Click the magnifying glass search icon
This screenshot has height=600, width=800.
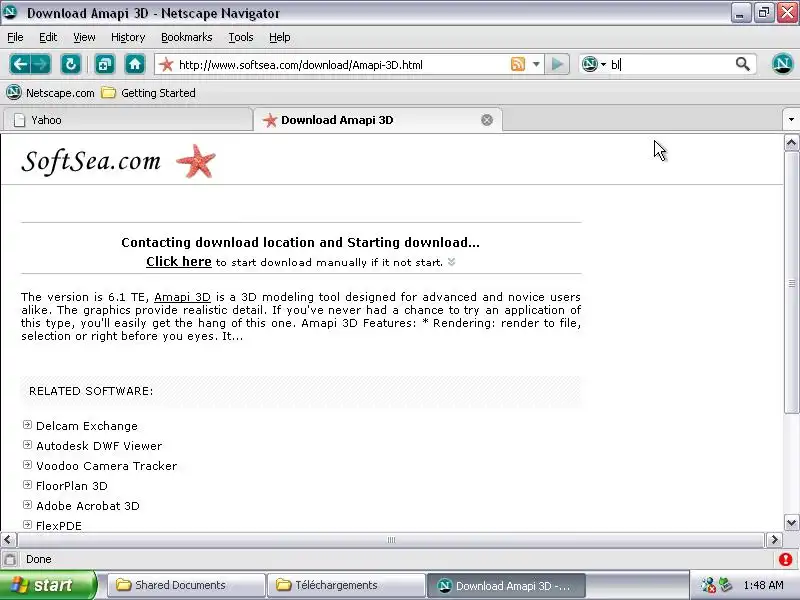[742, 64]
